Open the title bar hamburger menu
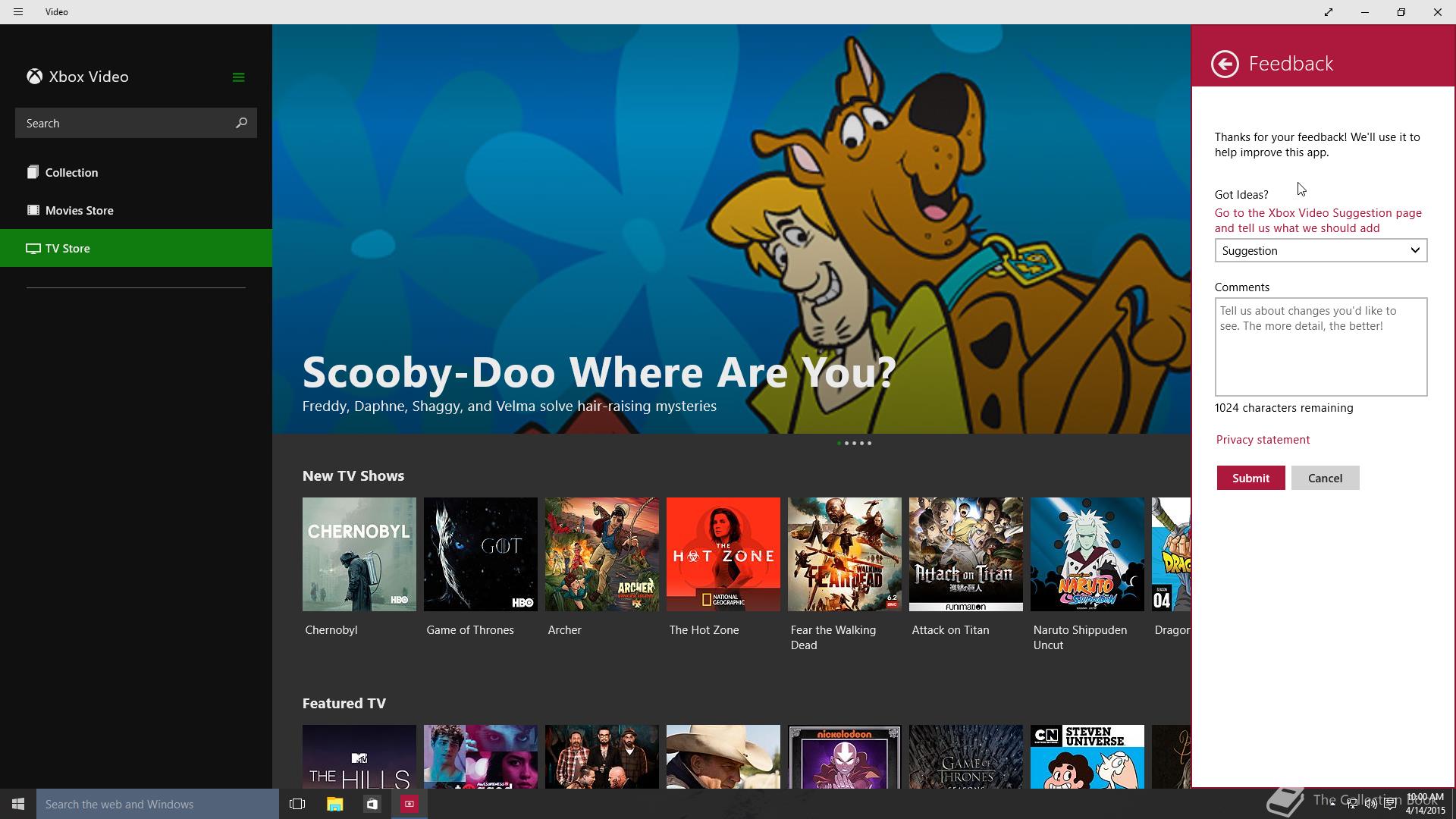This screenshot has width=1456, height=819. pyautogui.click(x=18, y=12)
